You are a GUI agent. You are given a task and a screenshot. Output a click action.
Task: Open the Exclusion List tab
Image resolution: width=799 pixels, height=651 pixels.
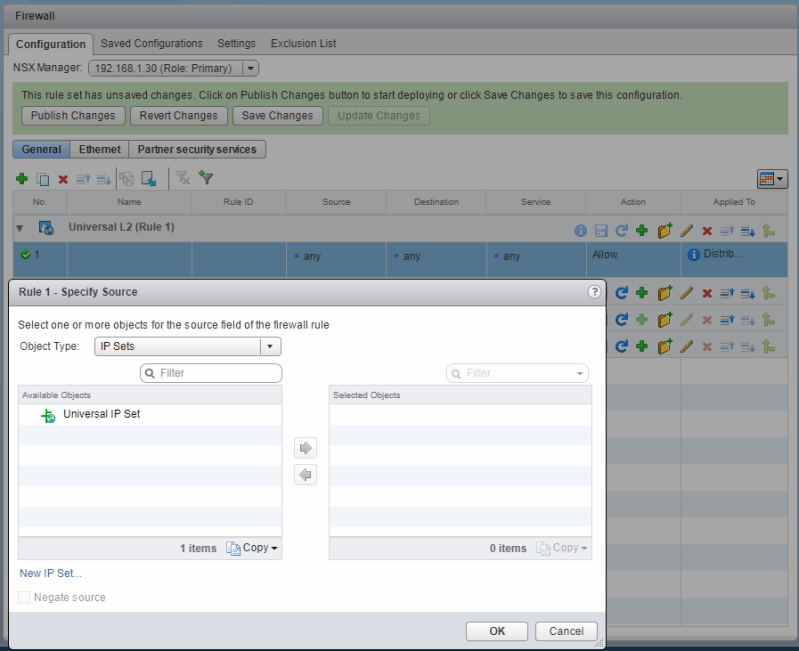click(303, 44)
